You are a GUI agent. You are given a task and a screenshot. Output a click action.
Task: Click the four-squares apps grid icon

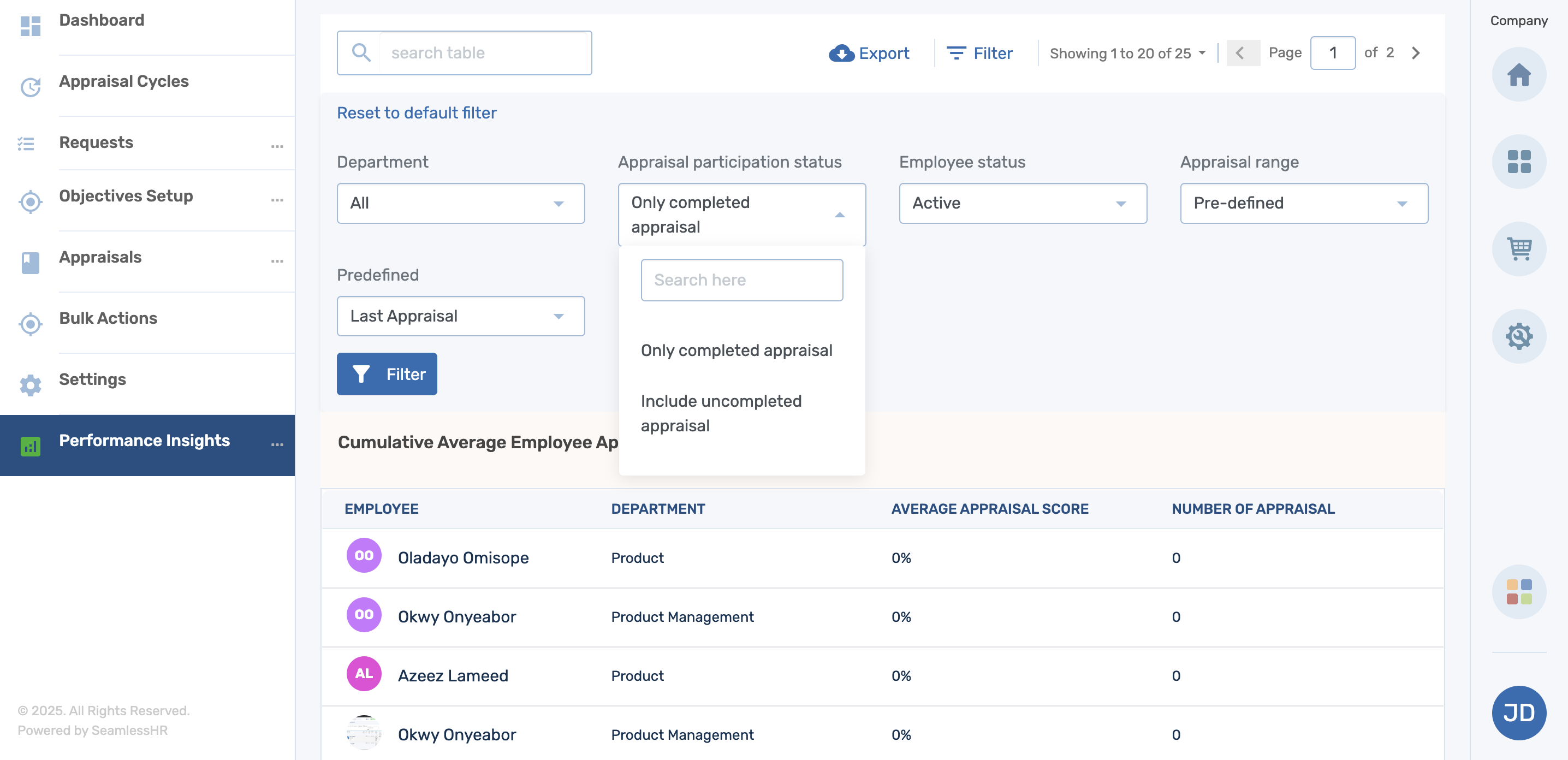coord(1518,161)
